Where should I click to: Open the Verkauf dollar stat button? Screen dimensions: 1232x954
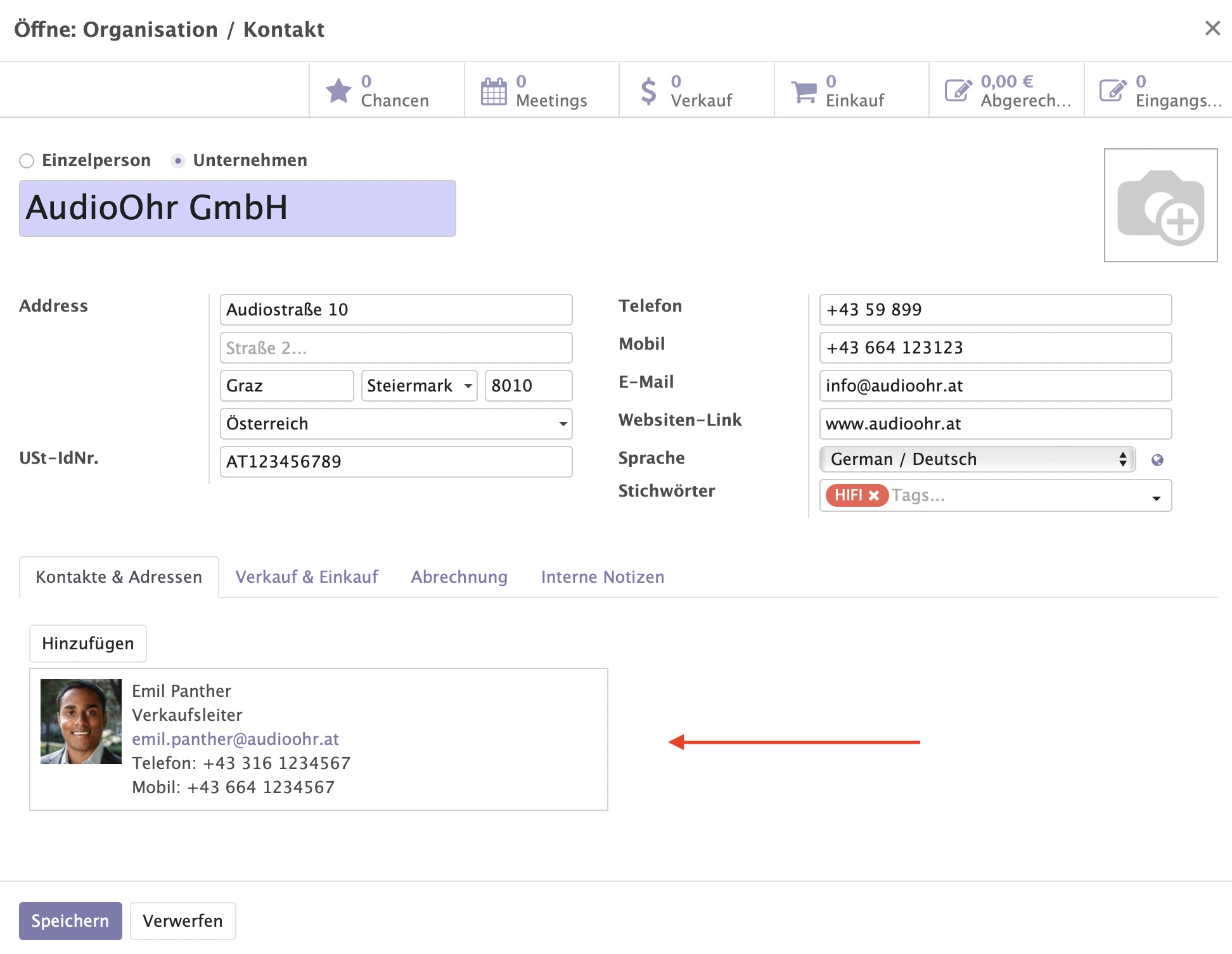[696, 91]
